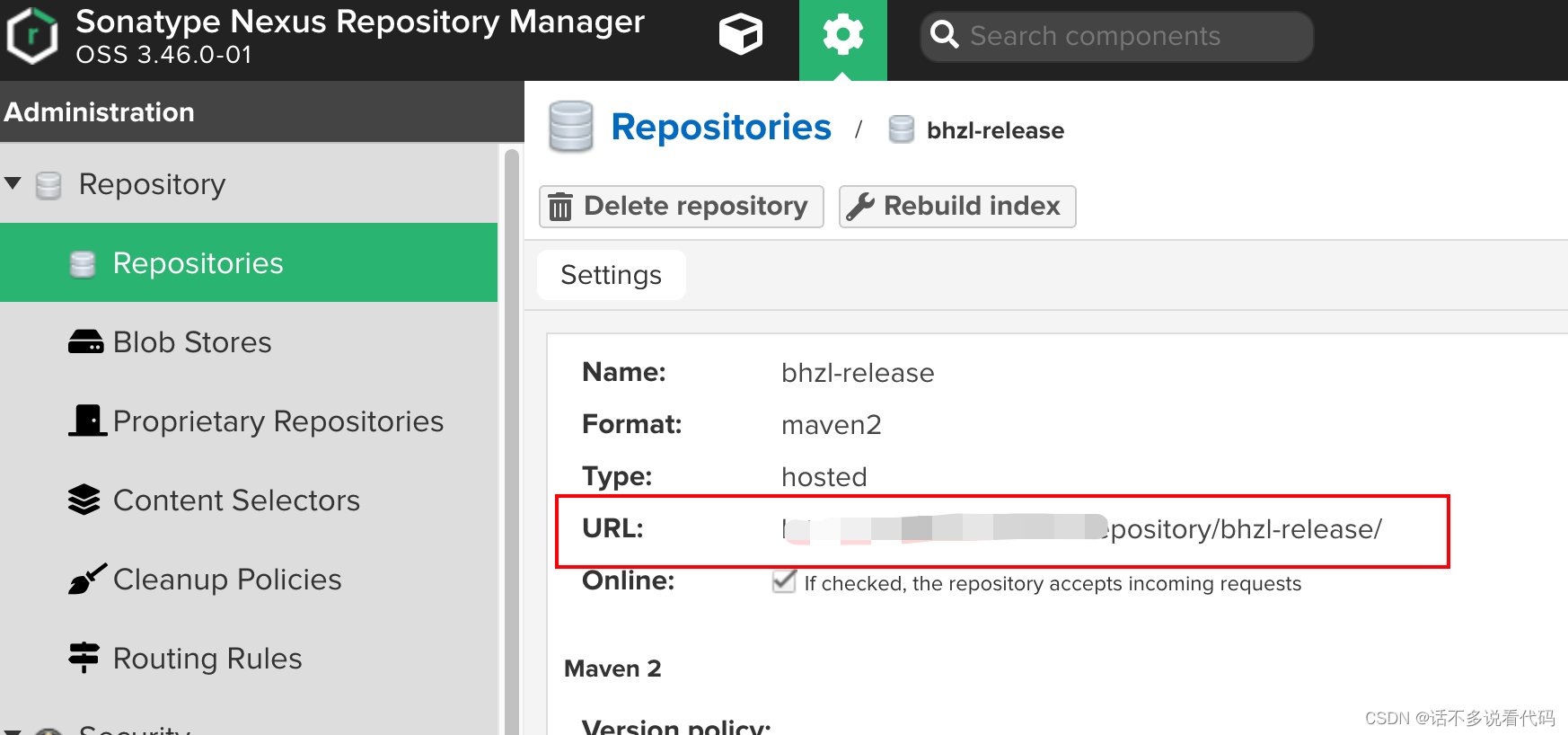This screenshot has height=735, width=1568.
Task: Click the Repositories breadcrumb link
Action: [x=721, y=128]
